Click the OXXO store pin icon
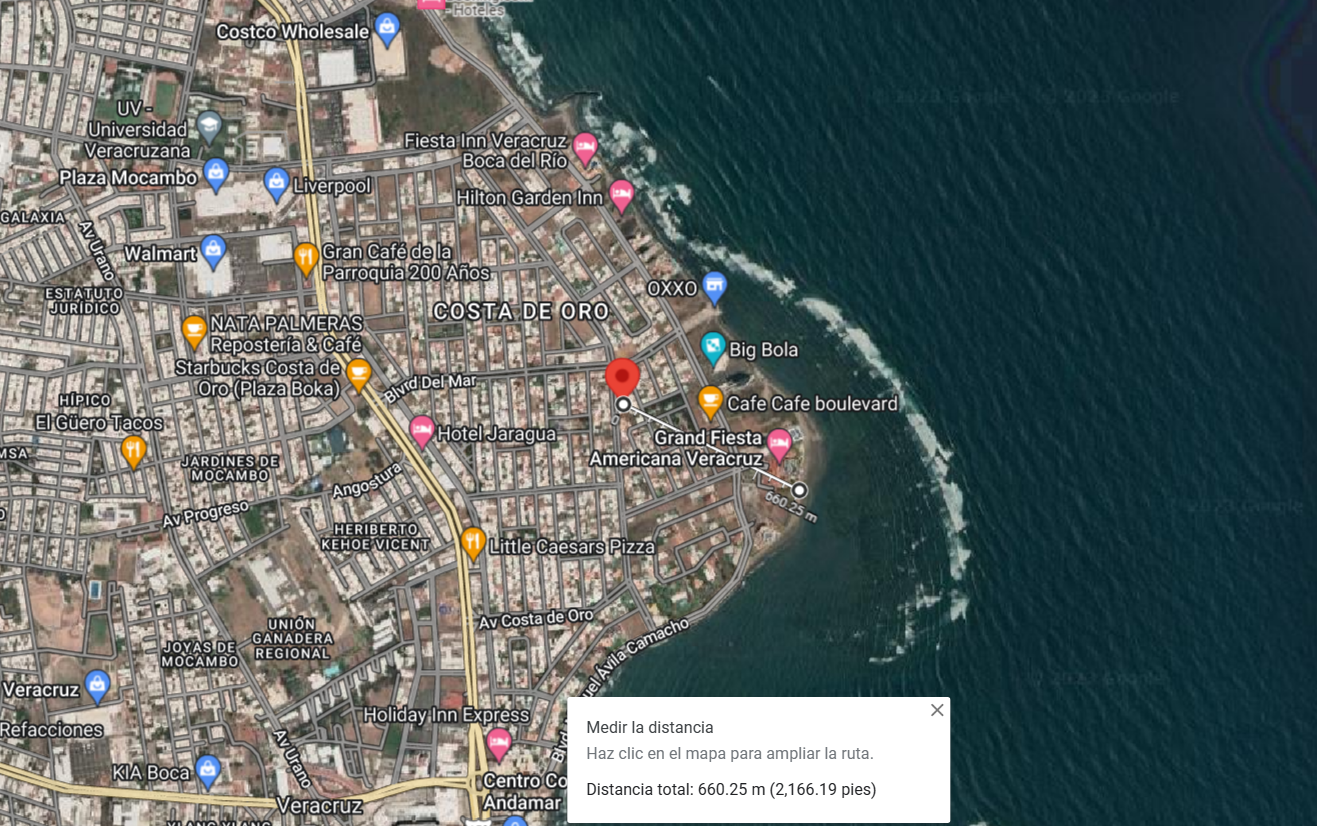 pyautogui.click(x=713, y=287)
